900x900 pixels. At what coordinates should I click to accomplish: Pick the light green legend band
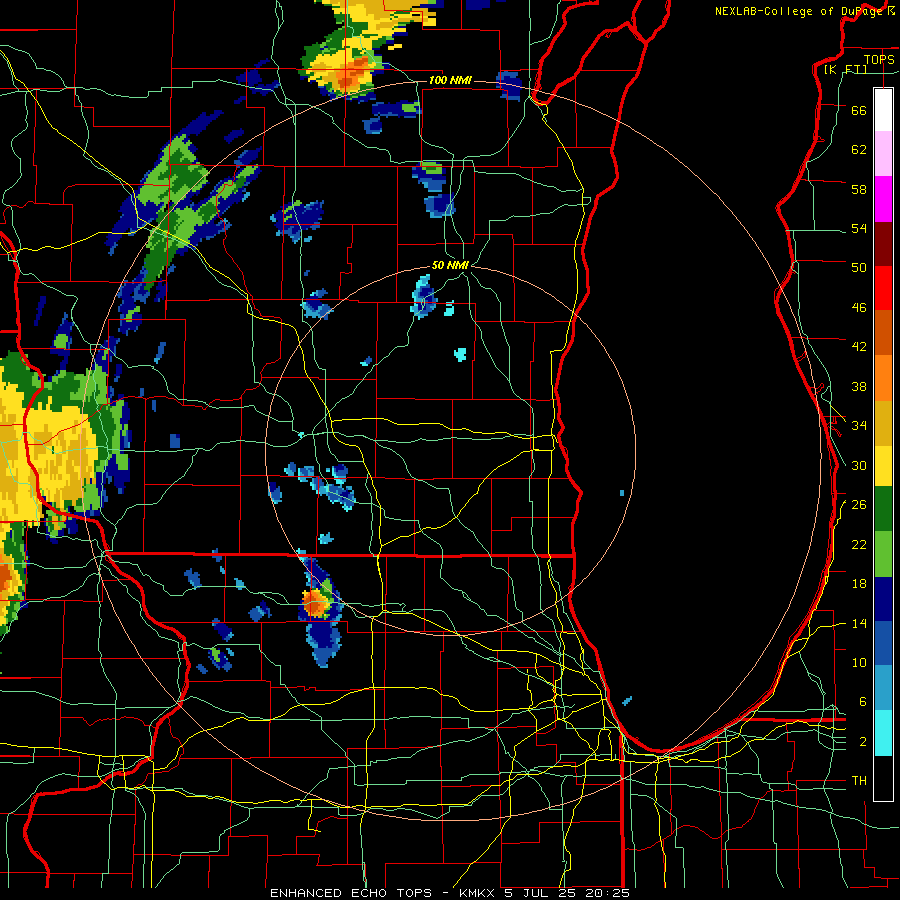883,554
